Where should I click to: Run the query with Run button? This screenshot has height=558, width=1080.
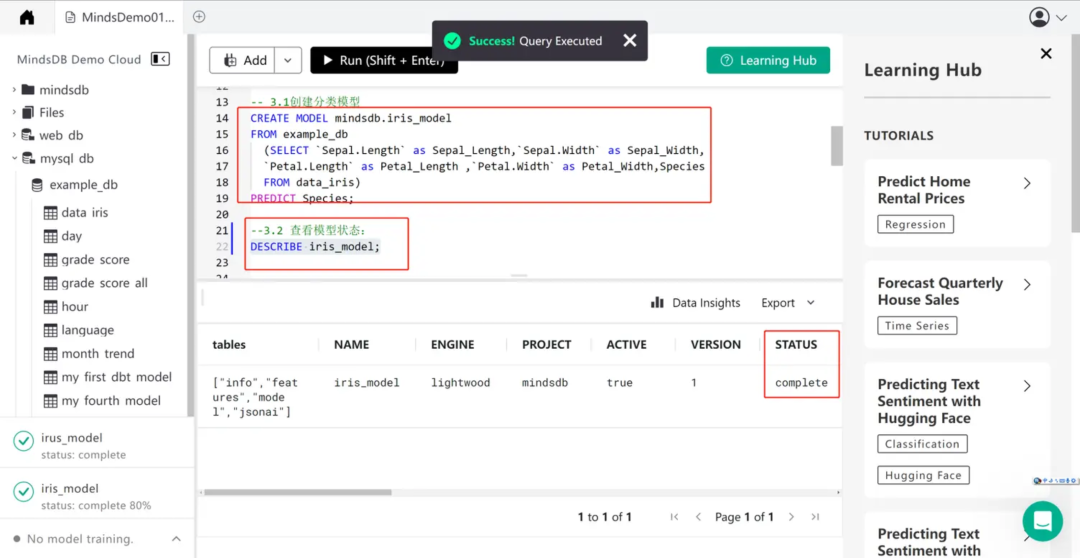tap(384, 60)
